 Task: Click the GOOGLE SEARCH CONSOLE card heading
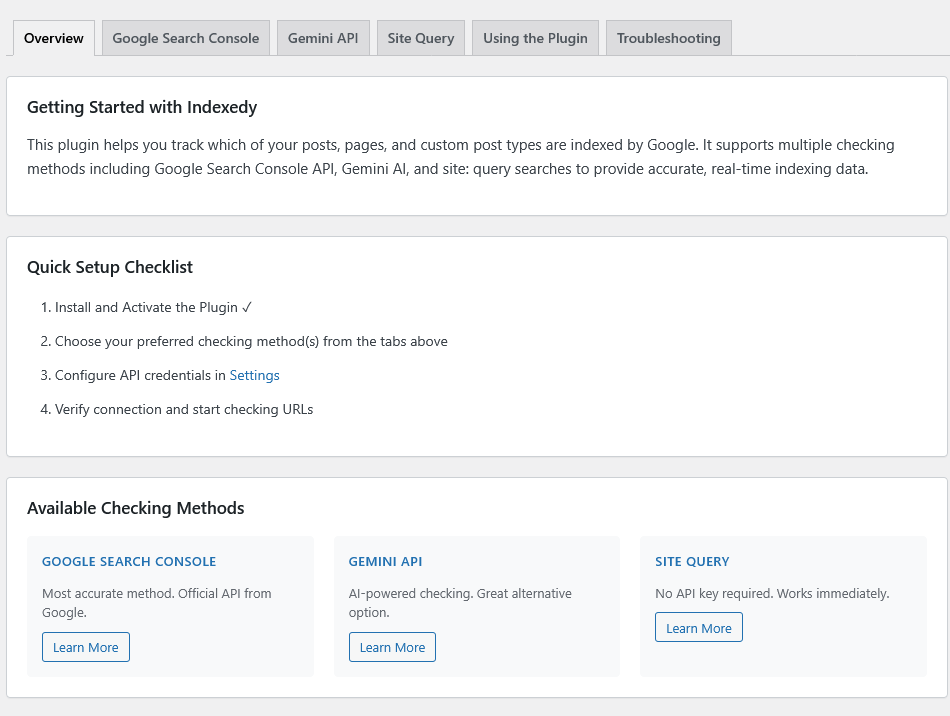pyautogui.click(x=129, y=561)
